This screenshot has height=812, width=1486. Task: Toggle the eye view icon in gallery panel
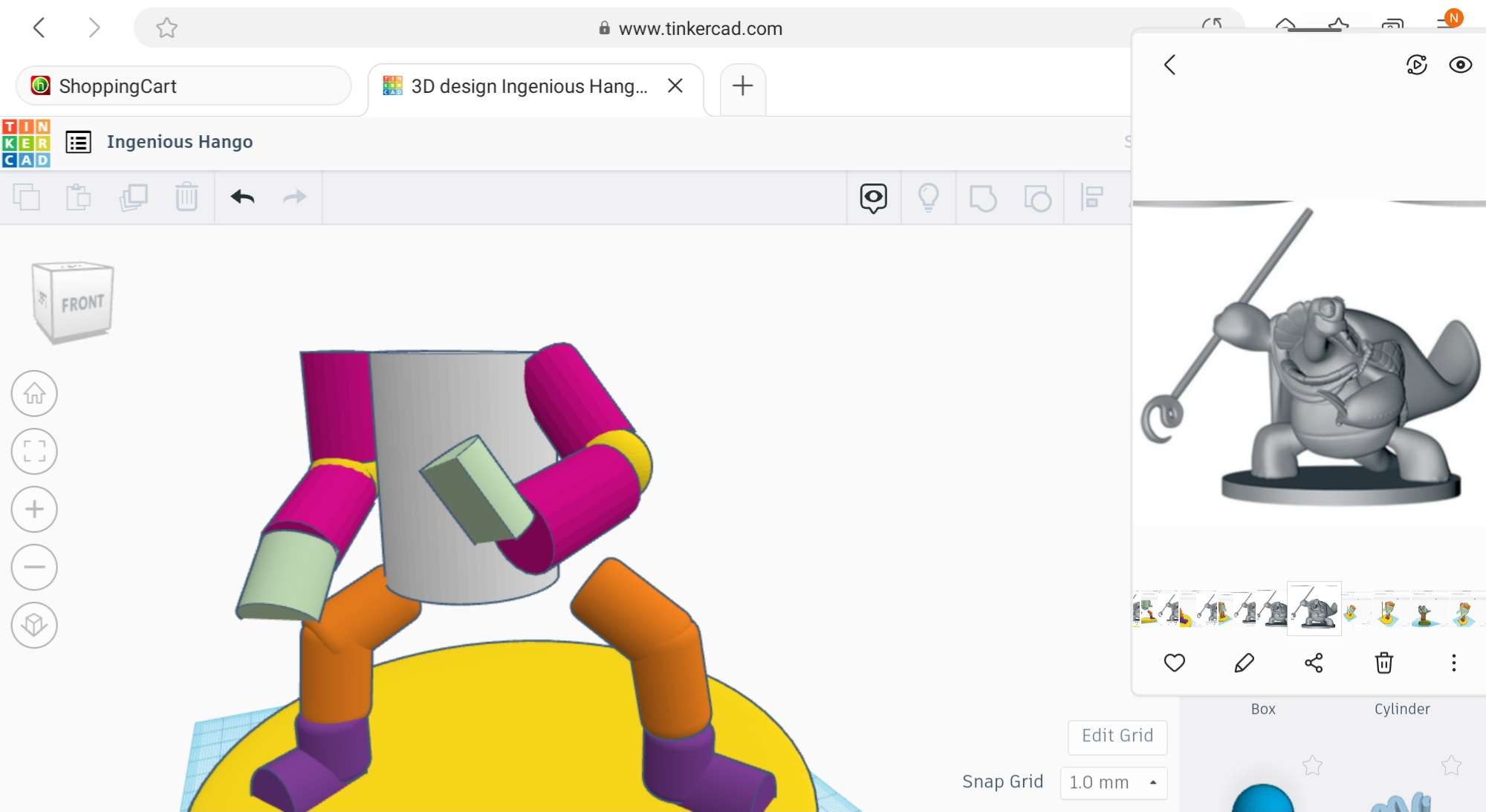pyautogui.click(x=1460, y=65)
